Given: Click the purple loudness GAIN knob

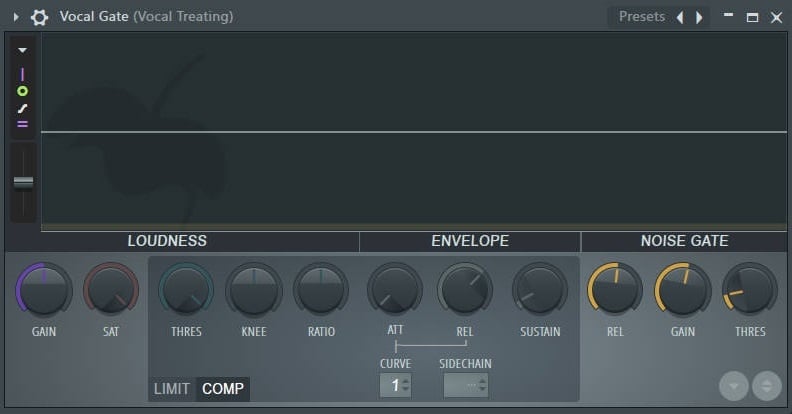Looking at the screenshot, I should (x=44, y=290).
